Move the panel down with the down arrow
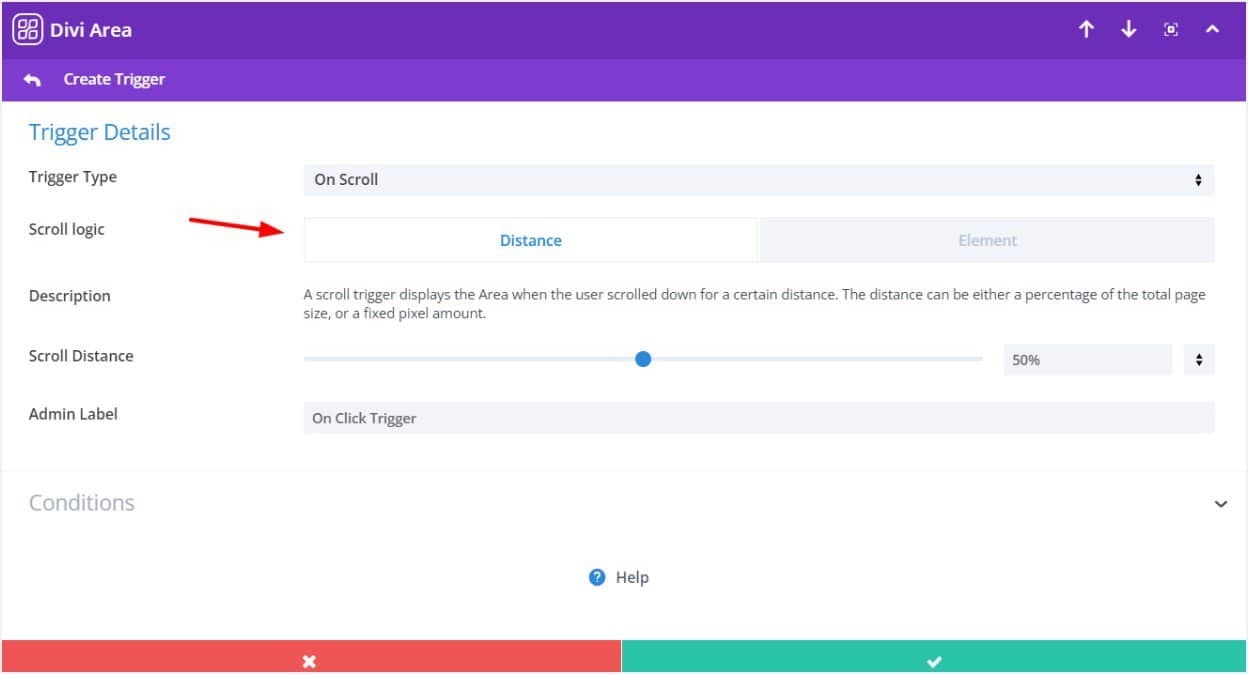 (x=1129, y=30)
